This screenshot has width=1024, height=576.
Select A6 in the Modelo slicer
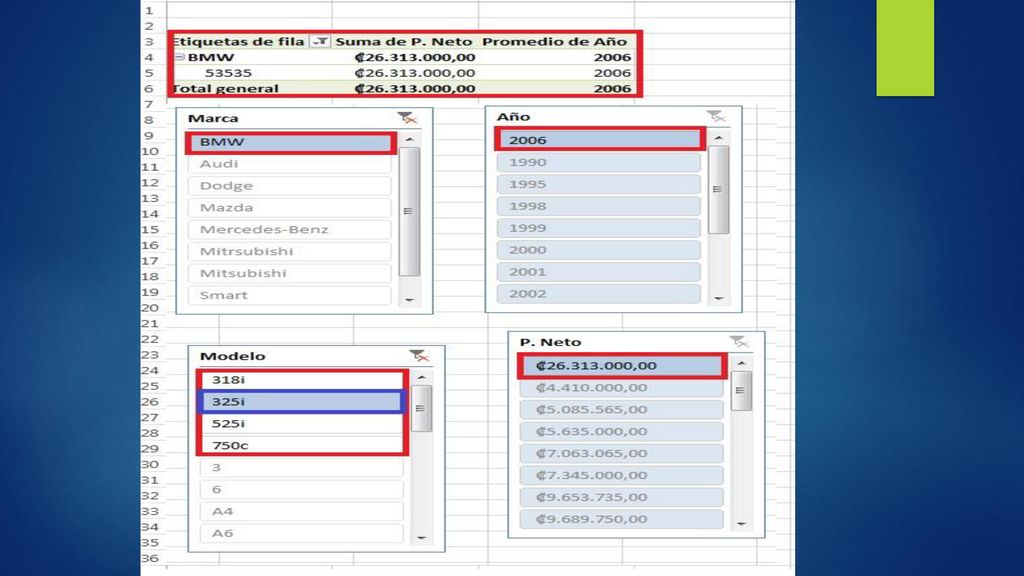pos(302,533)
